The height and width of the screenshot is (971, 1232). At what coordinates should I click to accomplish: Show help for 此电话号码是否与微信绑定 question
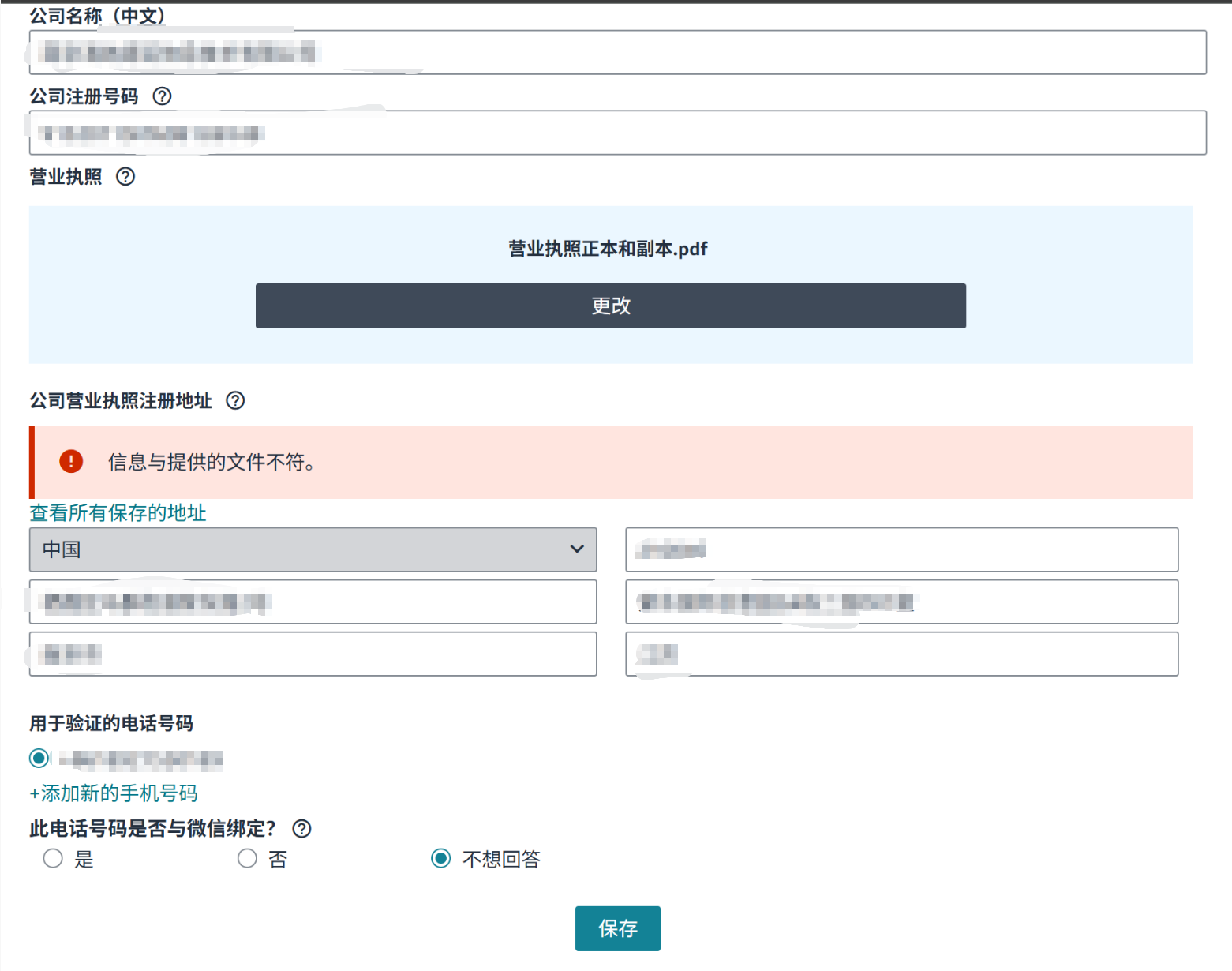[x=301, y=829]
